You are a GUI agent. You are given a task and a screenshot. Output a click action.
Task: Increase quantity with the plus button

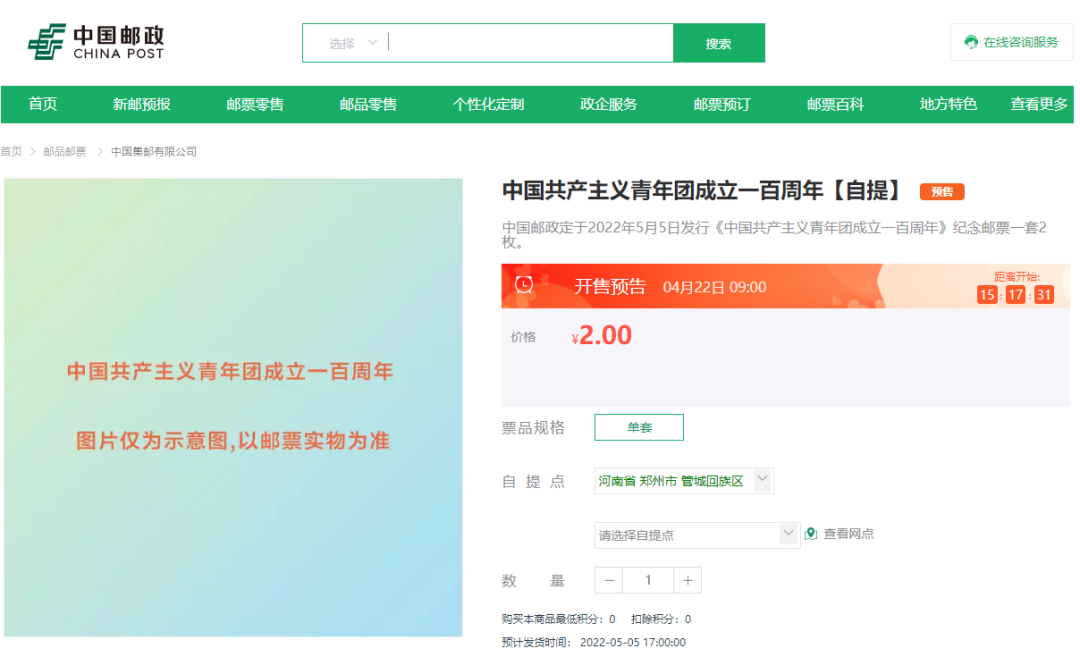pos(687,581)
